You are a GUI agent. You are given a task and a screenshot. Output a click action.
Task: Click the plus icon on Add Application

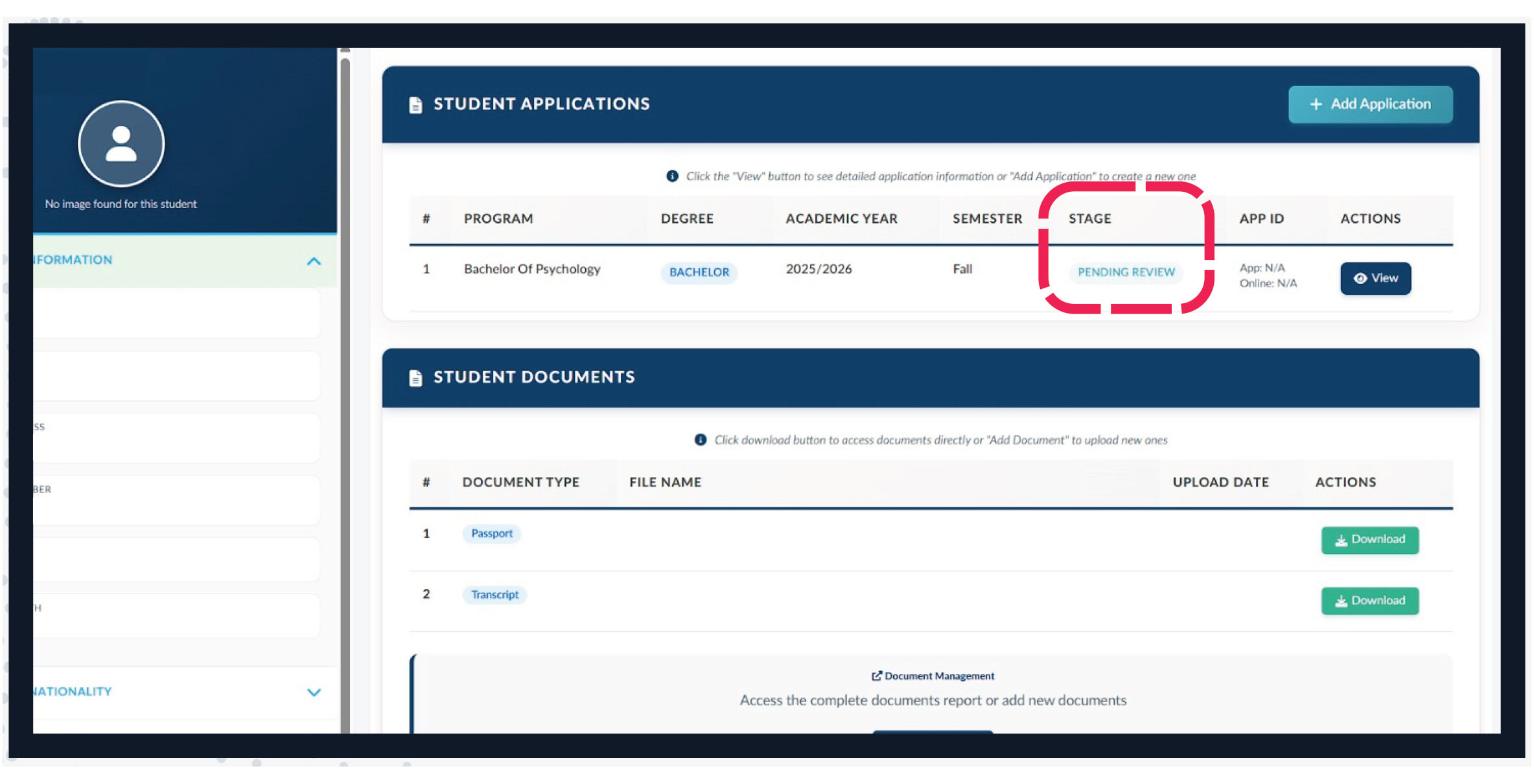[1316, 104]
